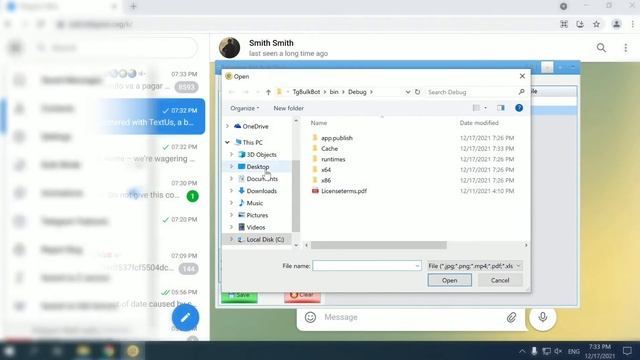This screenshot has width=640, height=360.
Task: Click the pencil new message button
Action: point(185,317)
